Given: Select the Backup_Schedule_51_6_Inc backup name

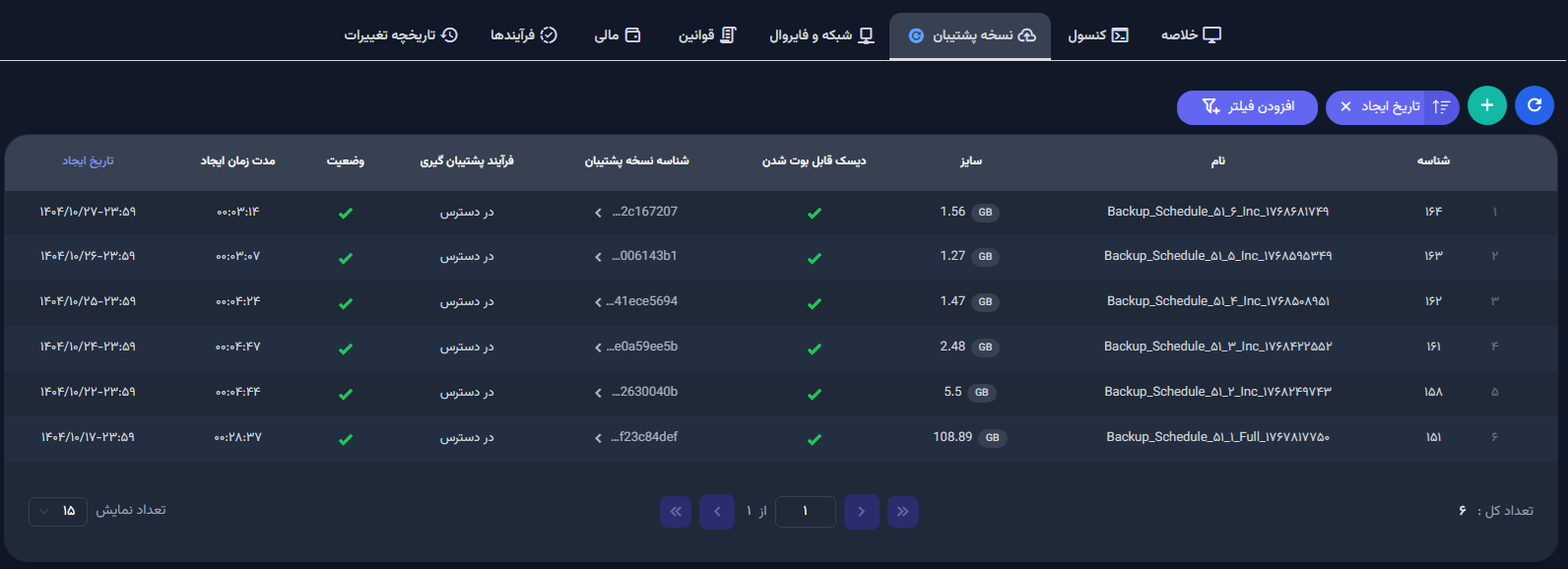Looking at the screenshot, I should click(1218, 212).
